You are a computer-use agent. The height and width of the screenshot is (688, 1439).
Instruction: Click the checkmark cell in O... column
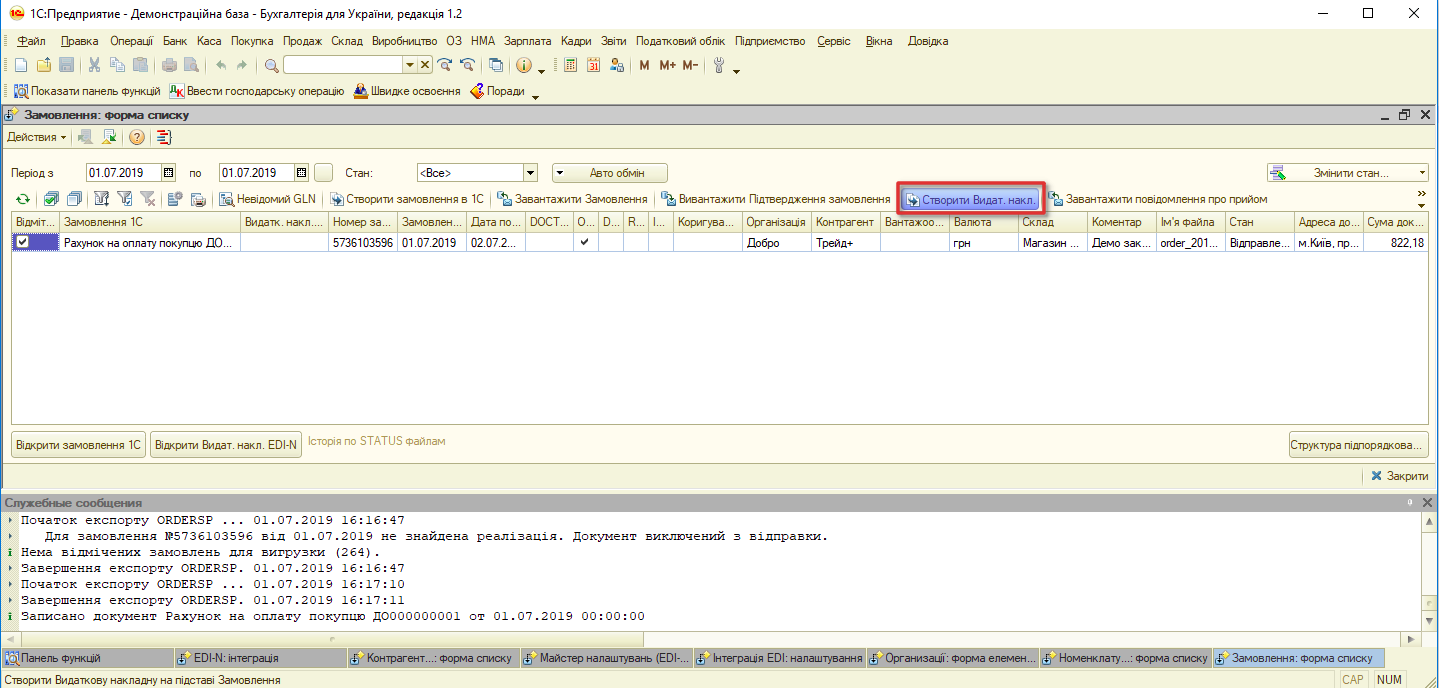pyautogui.click(x=584, y=242)
